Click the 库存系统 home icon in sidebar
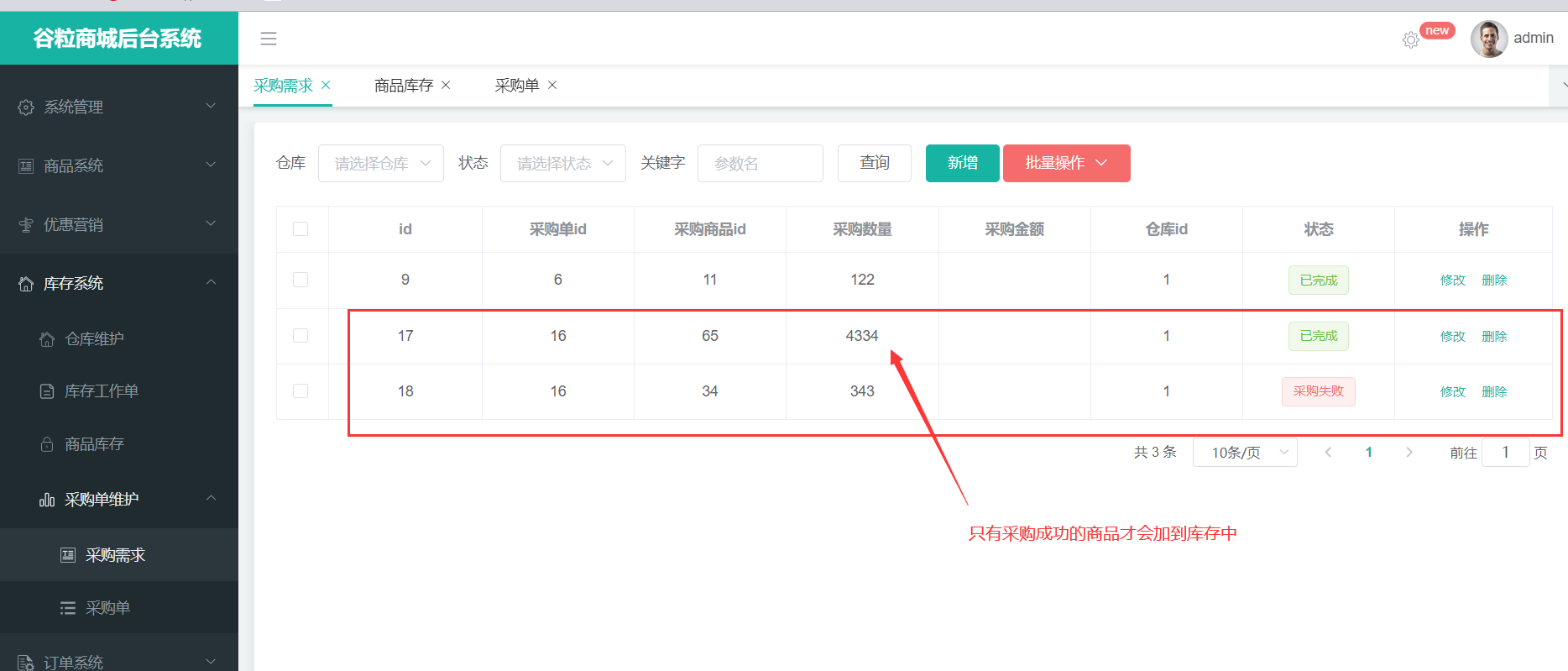 click(26, 284)
